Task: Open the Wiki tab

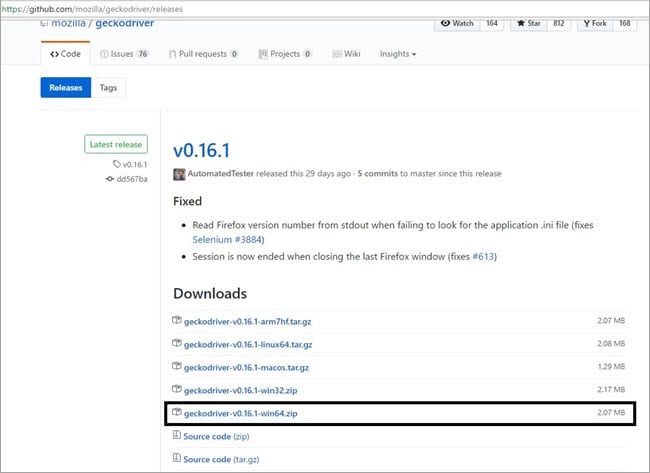Action: 347,54
